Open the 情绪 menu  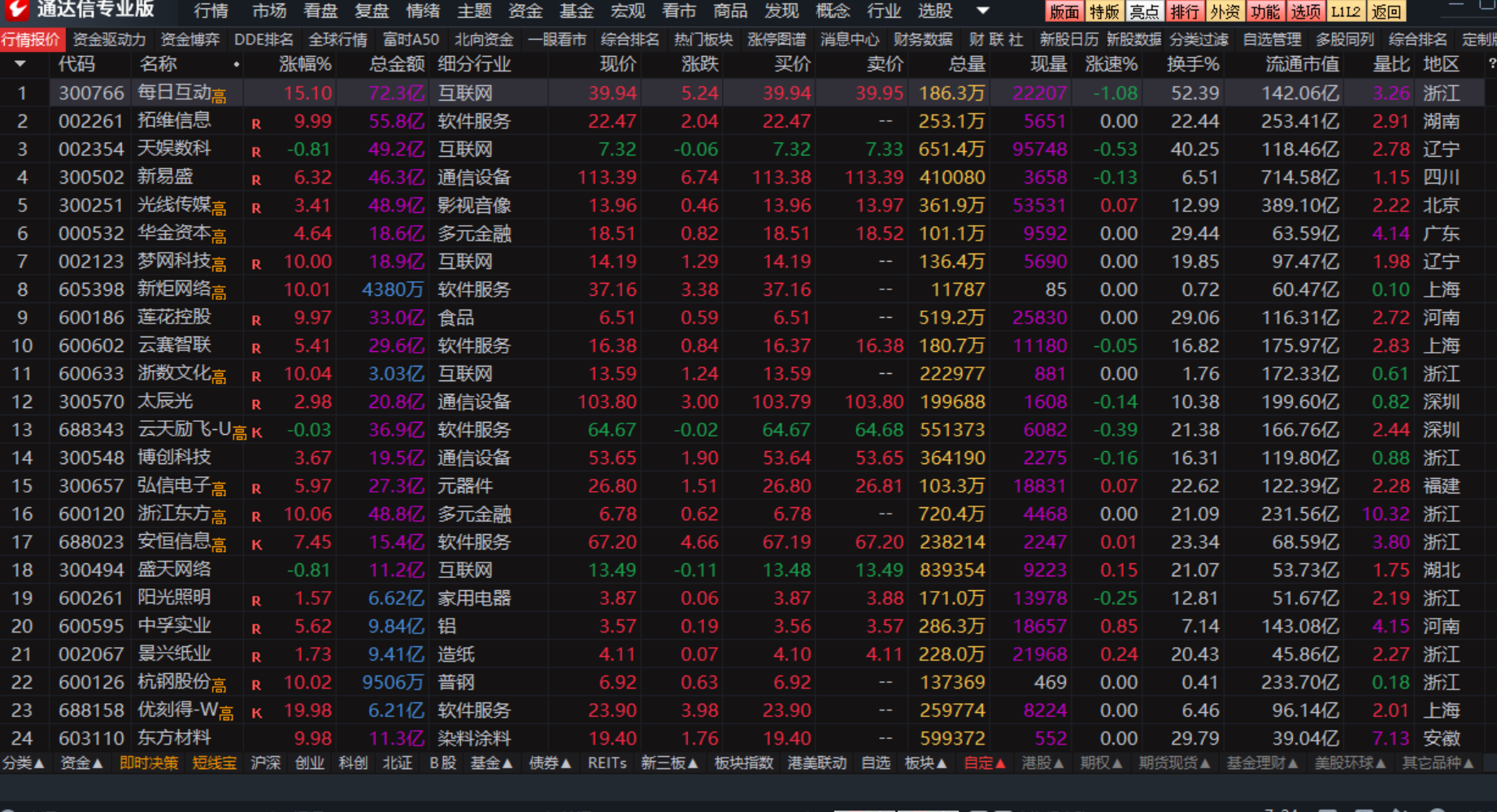coord(423,11)
